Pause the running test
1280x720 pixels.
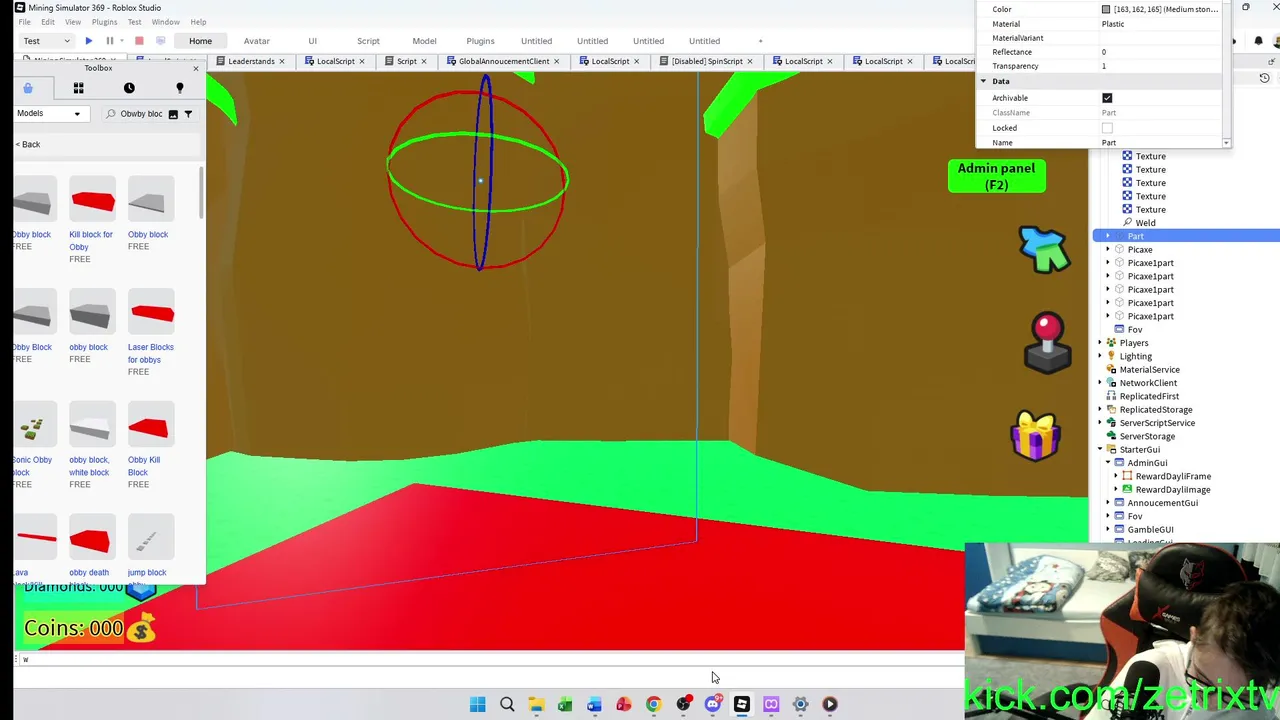[x=110, y=41]
